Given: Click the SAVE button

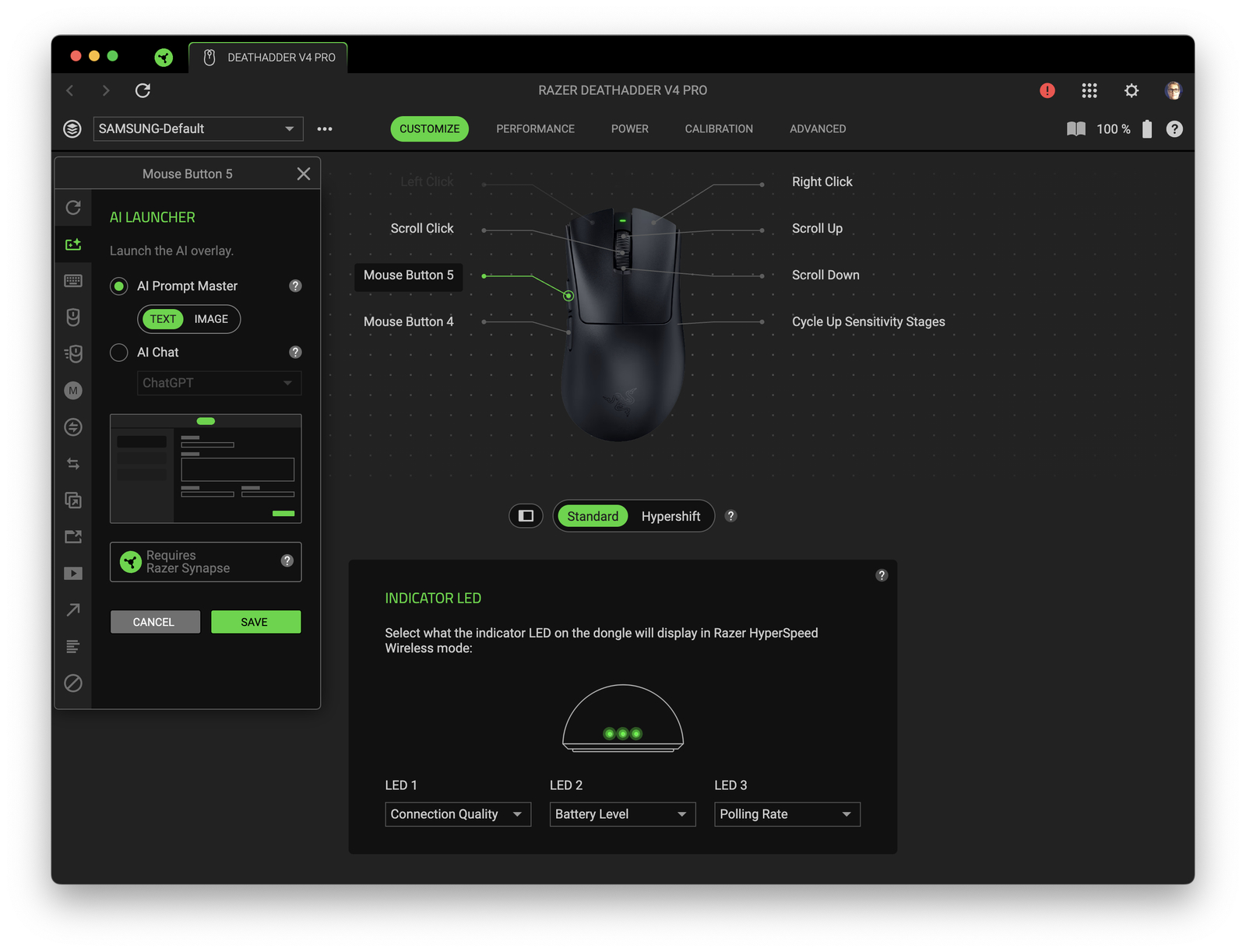Looking at the screenshot, I should point(255,622).
